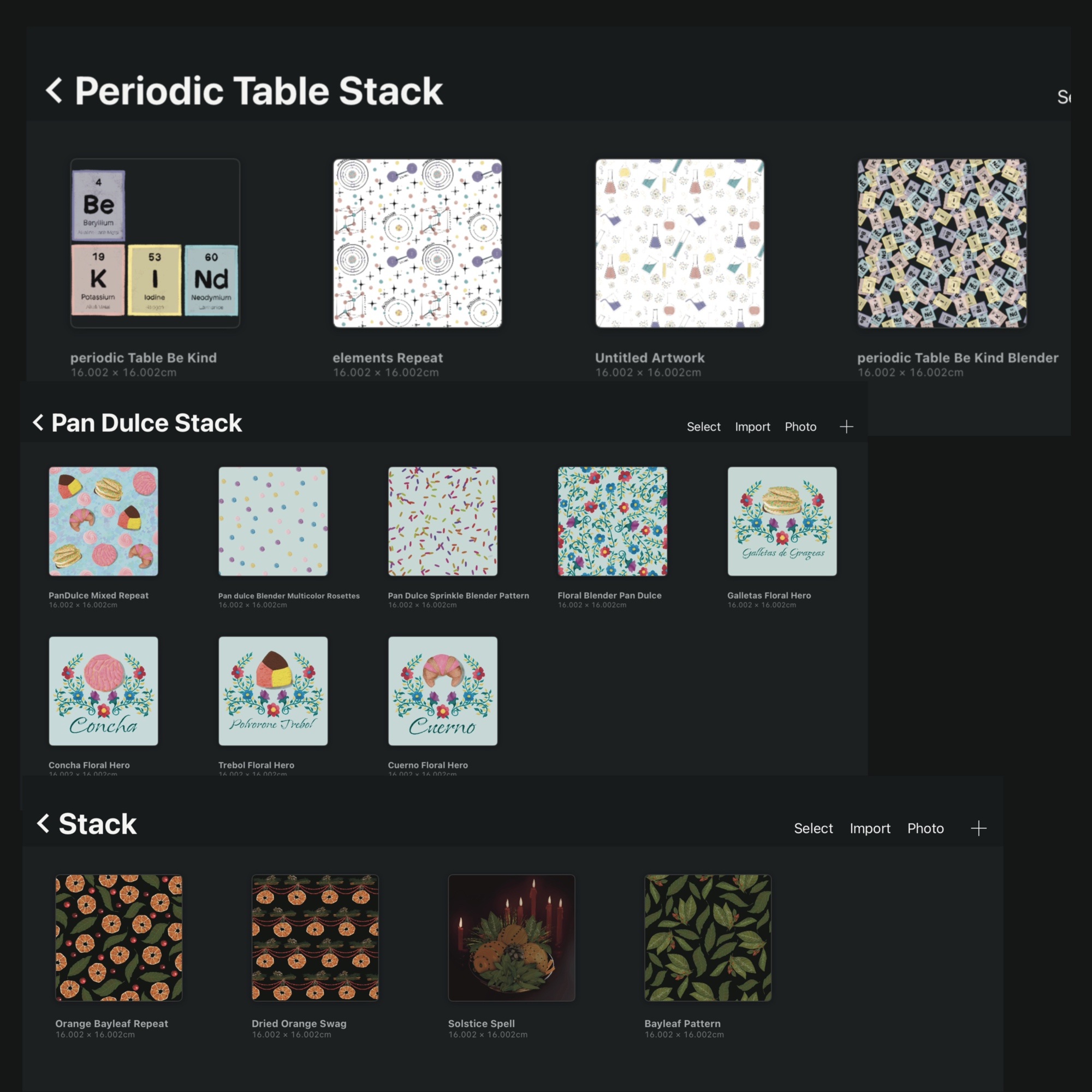Image resolution: width=1092 pixels, height=1092 pixels.
Task: Click back arrow beside Pan Dulce Stack
Action: [x=38, y=422]
